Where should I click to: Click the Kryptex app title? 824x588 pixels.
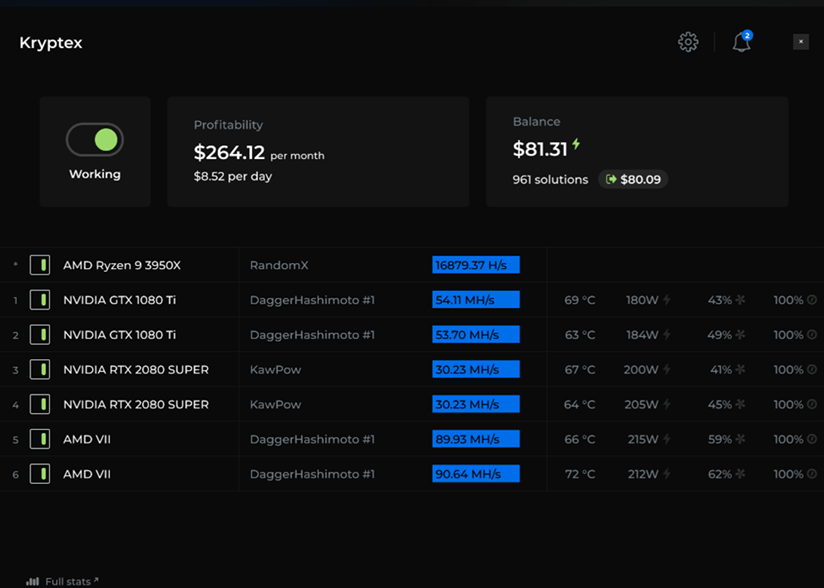point(51,43)
